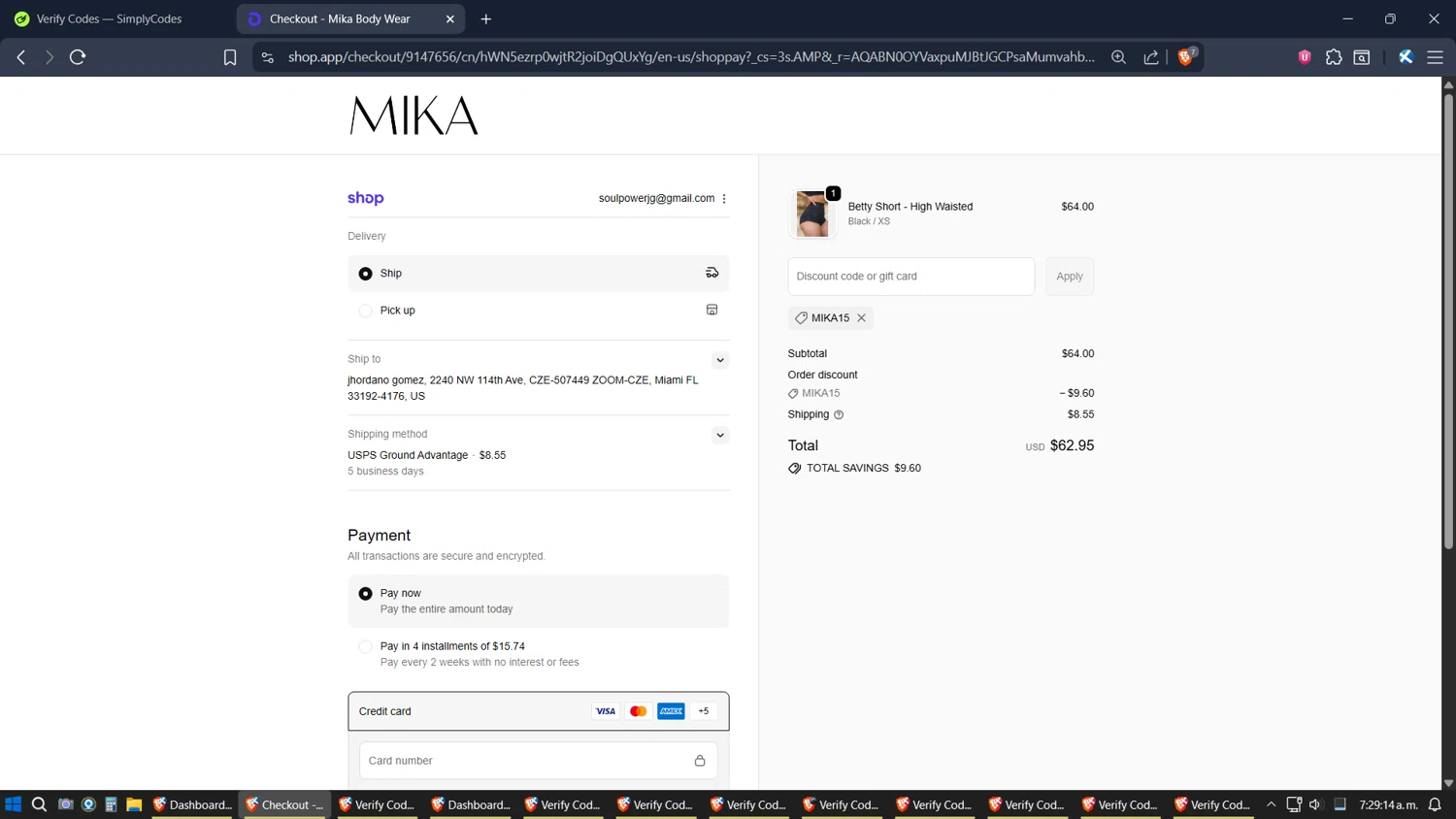Image resolution: width=1456 pixels, height=819 pixels.
Task: Open the notifications bell
Action: 1435,804
